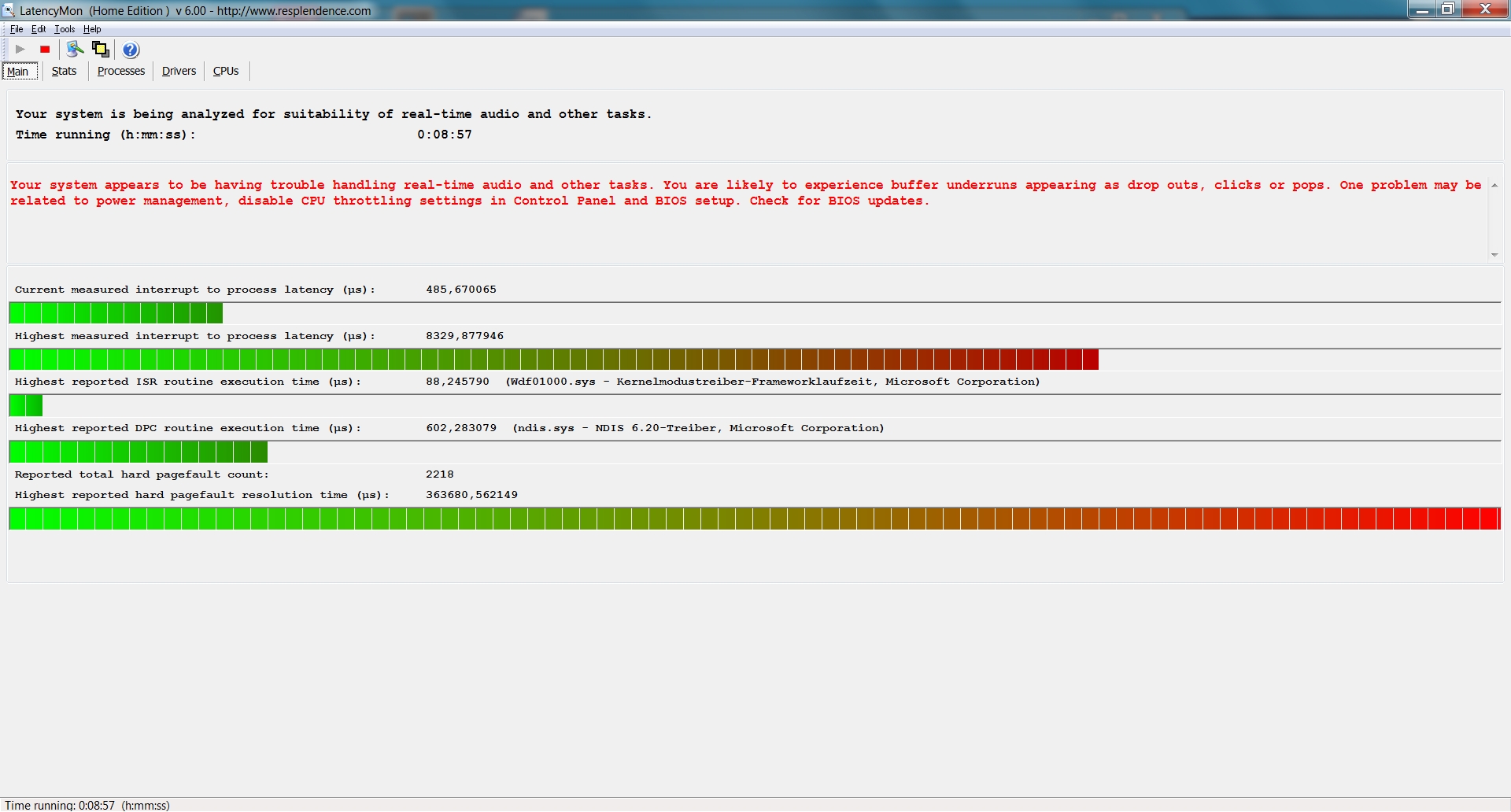This screenshot has height=812, width=1511.
Task: Open help via the blue question mark icon
Action: [x=131, y=50]
